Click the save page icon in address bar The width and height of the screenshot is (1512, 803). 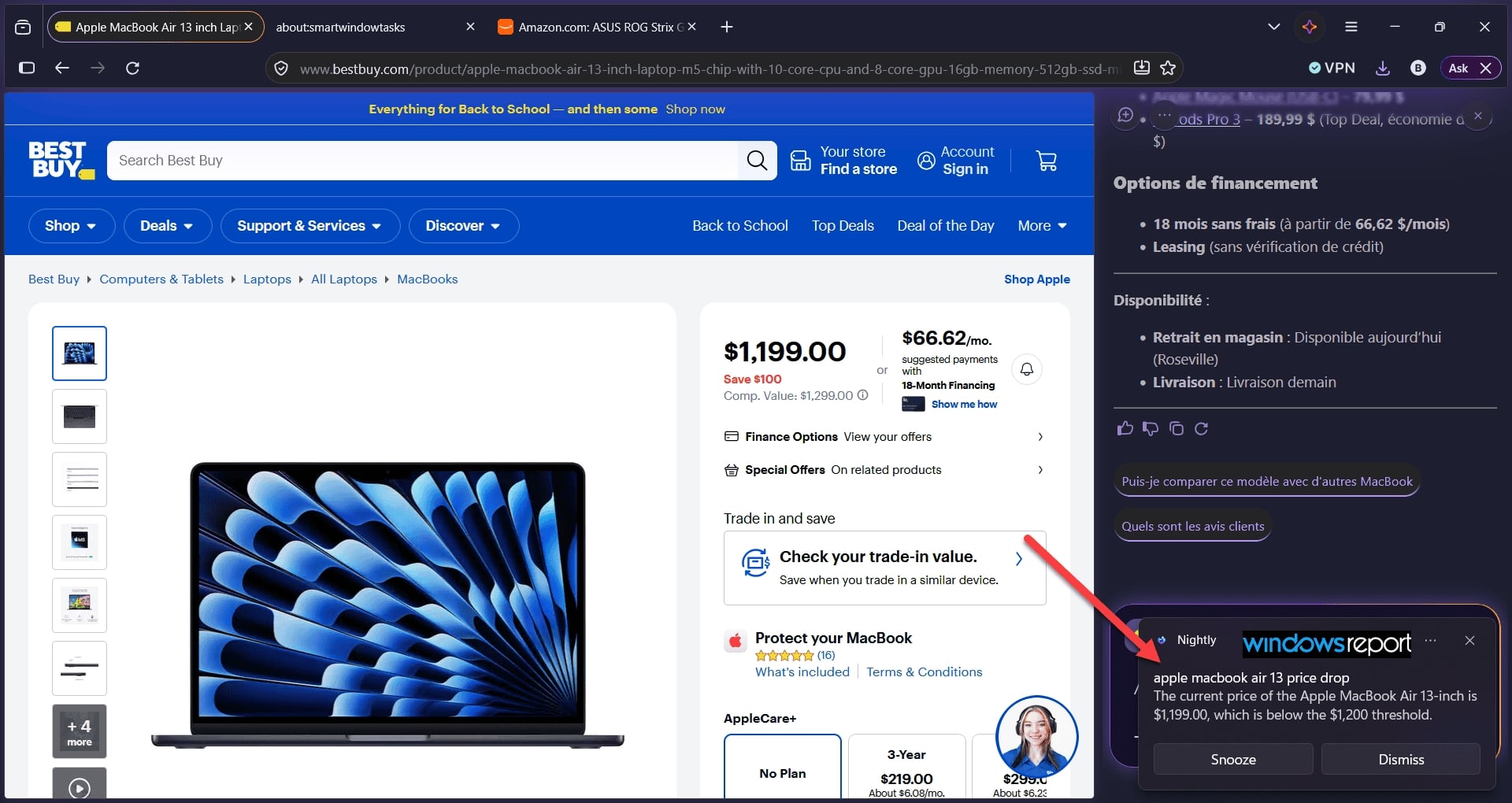pos(1142,68)
